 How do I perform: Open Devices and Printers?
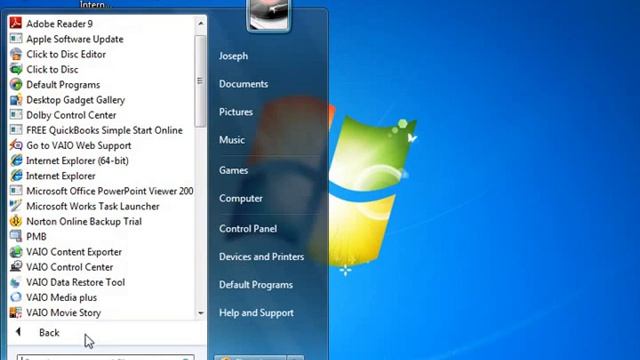(261, 257)
